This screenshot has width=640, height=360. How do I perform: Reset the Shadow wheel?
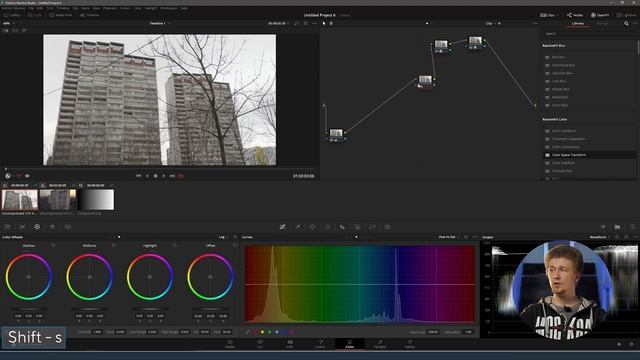click(x=53, y=246)
